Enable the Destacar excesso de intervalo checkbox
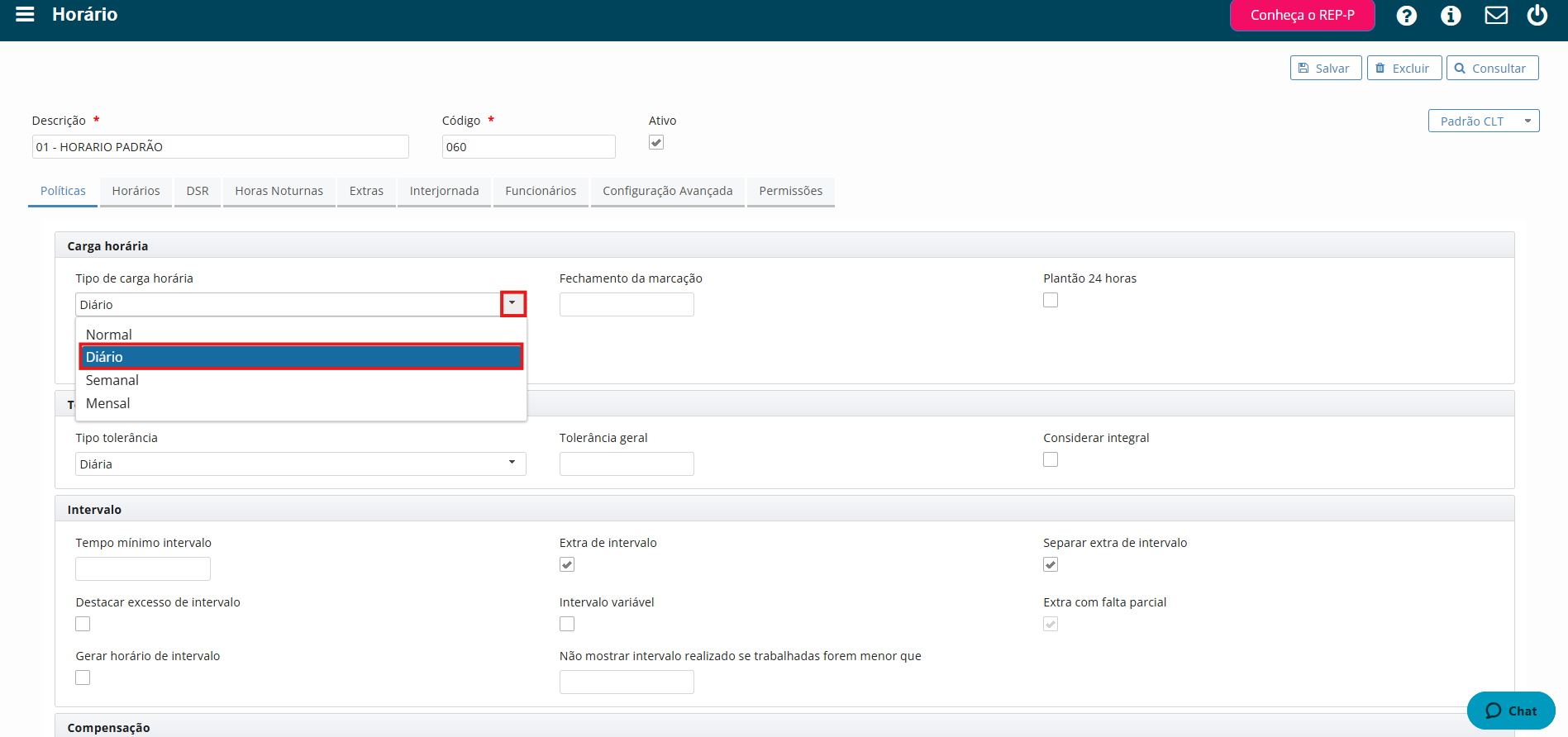Viewport: 1568px width, 737px height. click(x=83, y=624)
